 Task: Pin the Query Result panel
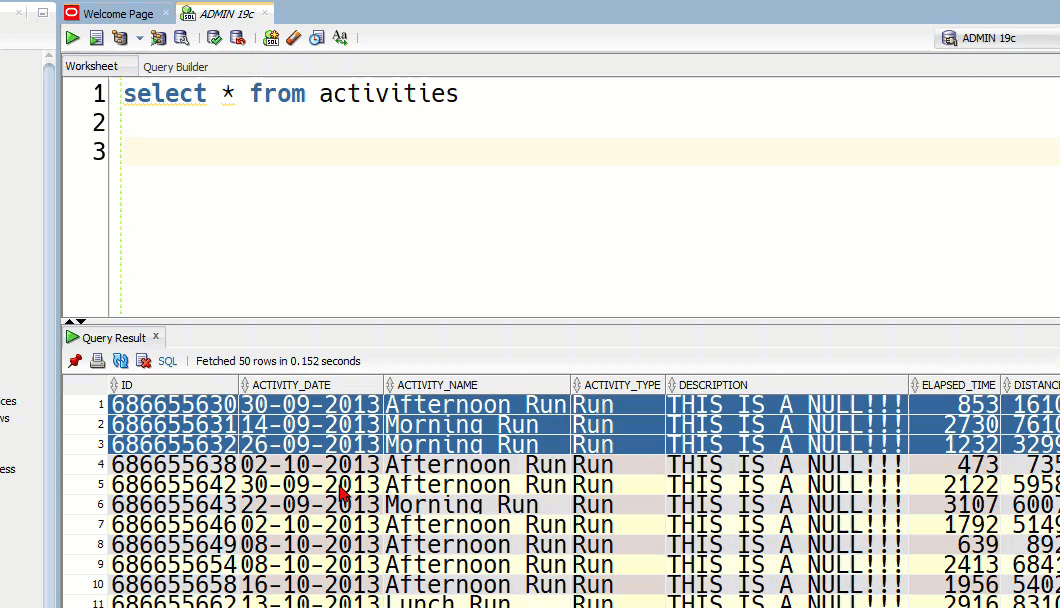(x=75, y=361)
